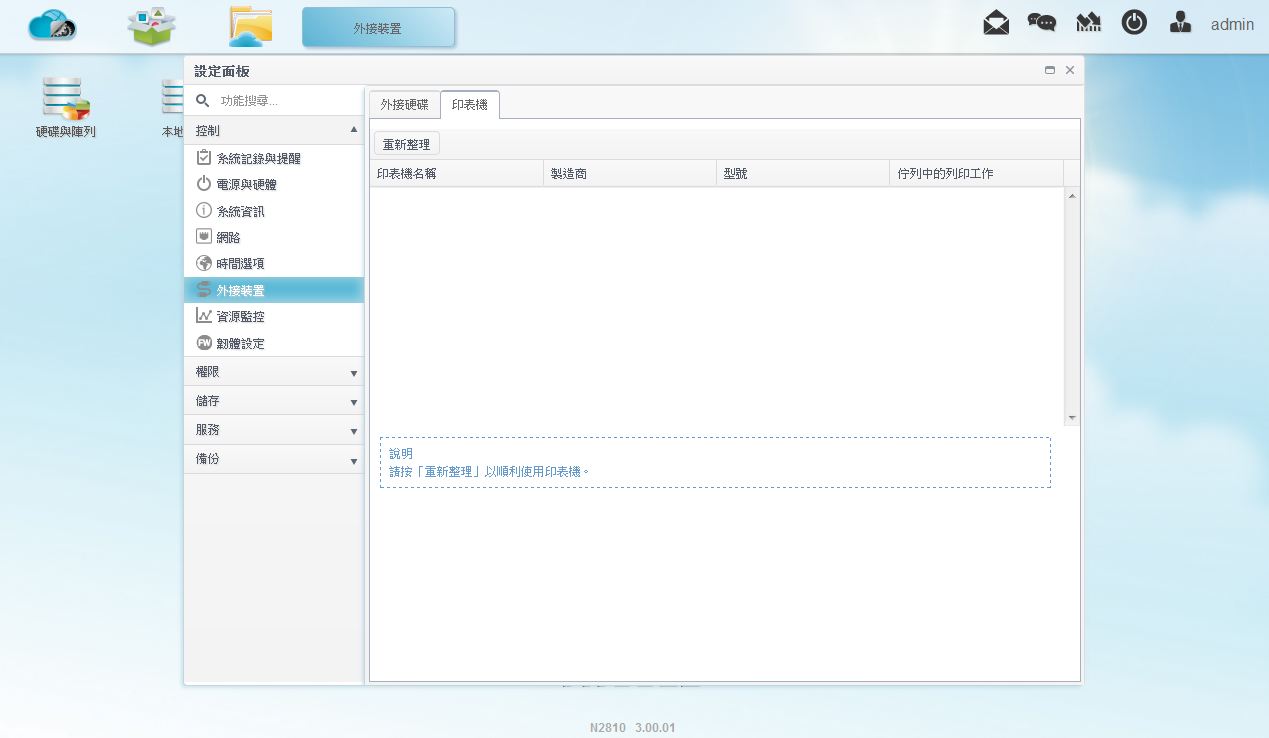The width and height of the screenshot is (1269, 738).
Task: Expand the 服務 section
Action: [x=274, y=430]
